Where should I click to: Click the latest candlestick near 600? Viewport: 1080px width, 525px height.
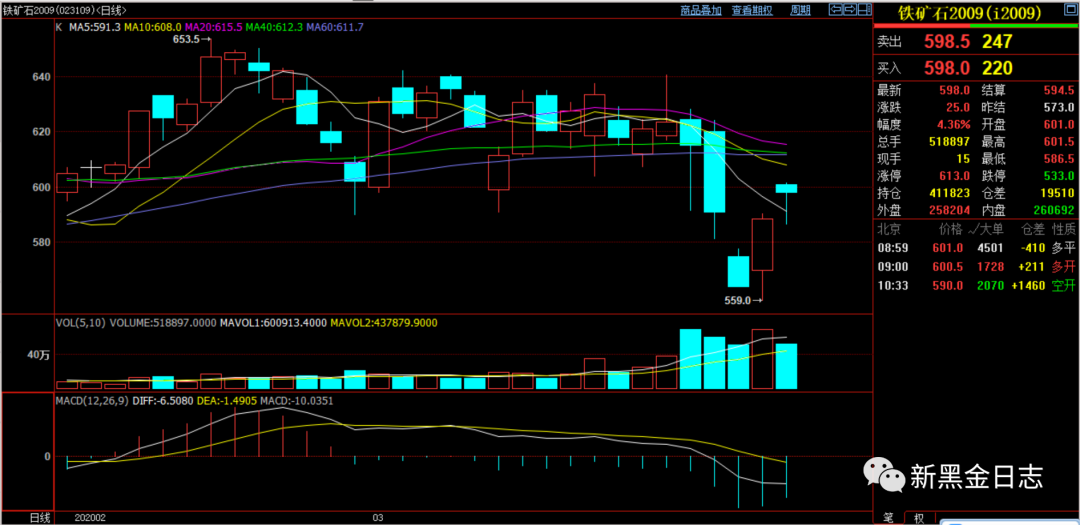(786, 188)
